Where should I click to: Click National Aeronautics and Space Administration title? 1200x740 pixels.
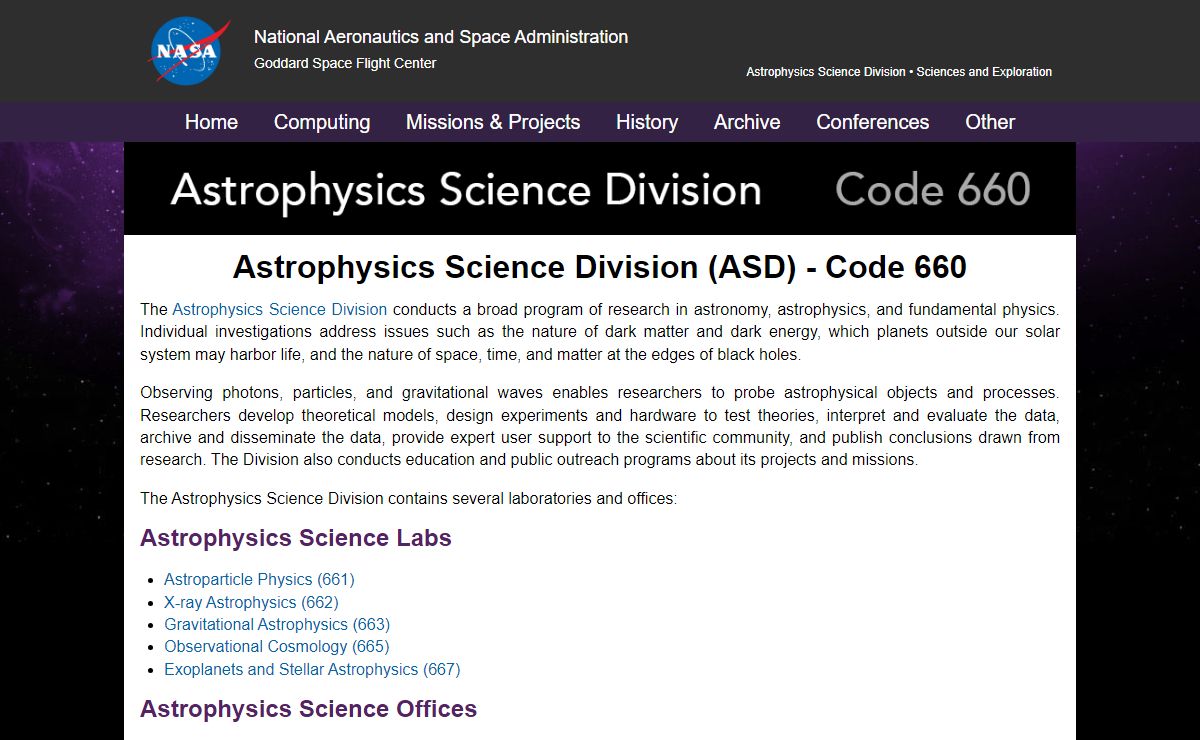pos(441,37)
